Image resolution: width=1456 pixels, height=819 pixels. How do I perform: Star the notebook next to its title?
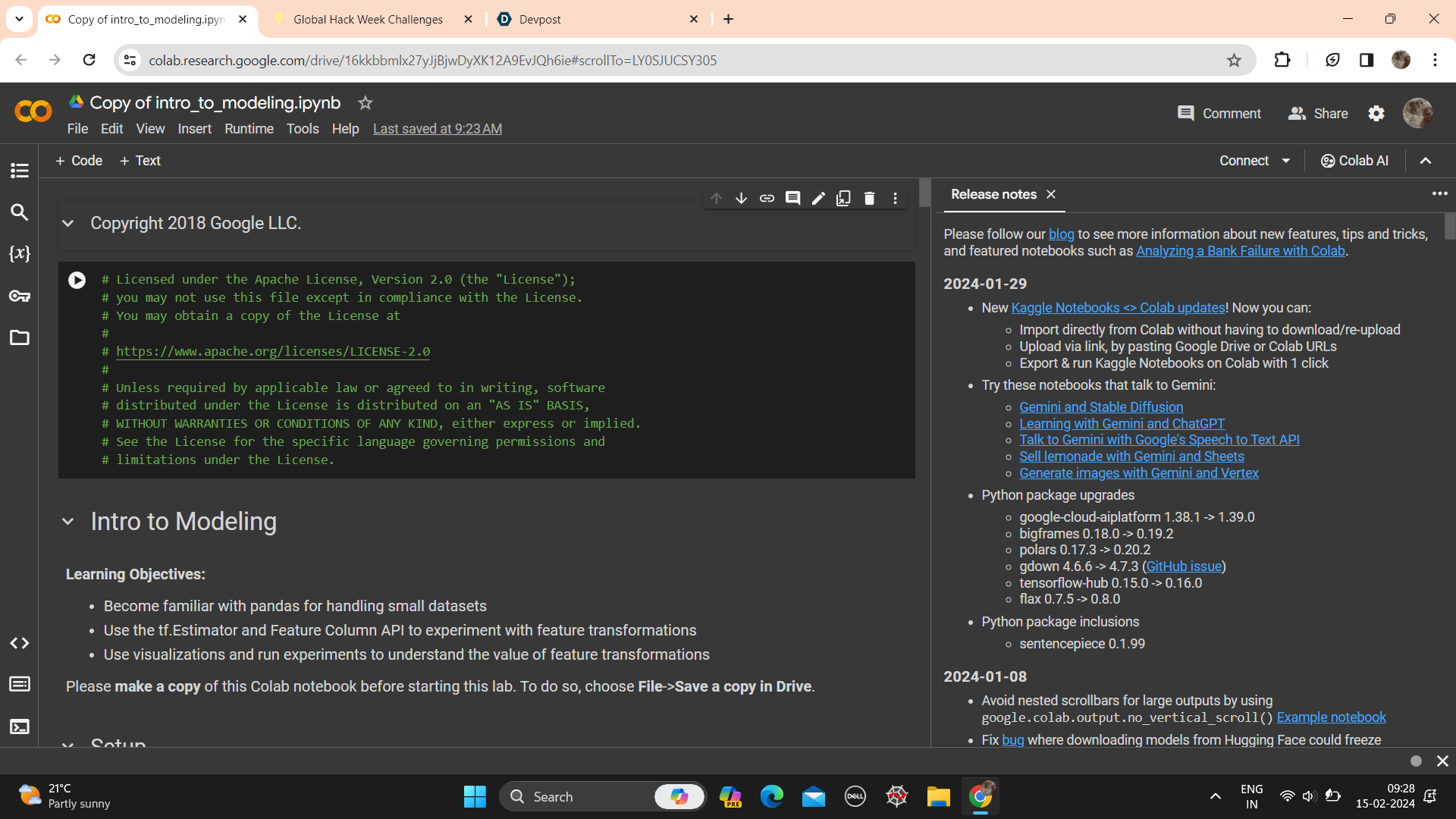coord(366,102)
